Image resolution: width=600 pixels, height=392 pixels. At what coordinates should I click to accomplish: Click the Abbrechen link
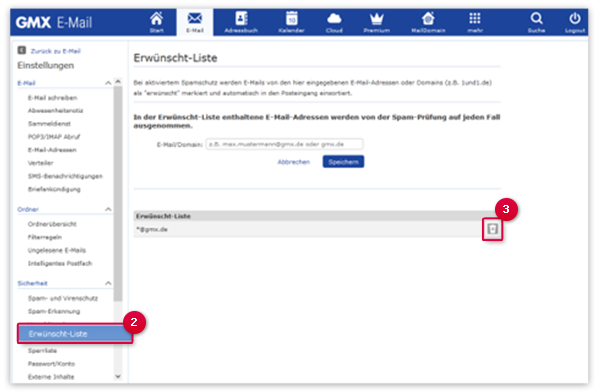[293, 162]
